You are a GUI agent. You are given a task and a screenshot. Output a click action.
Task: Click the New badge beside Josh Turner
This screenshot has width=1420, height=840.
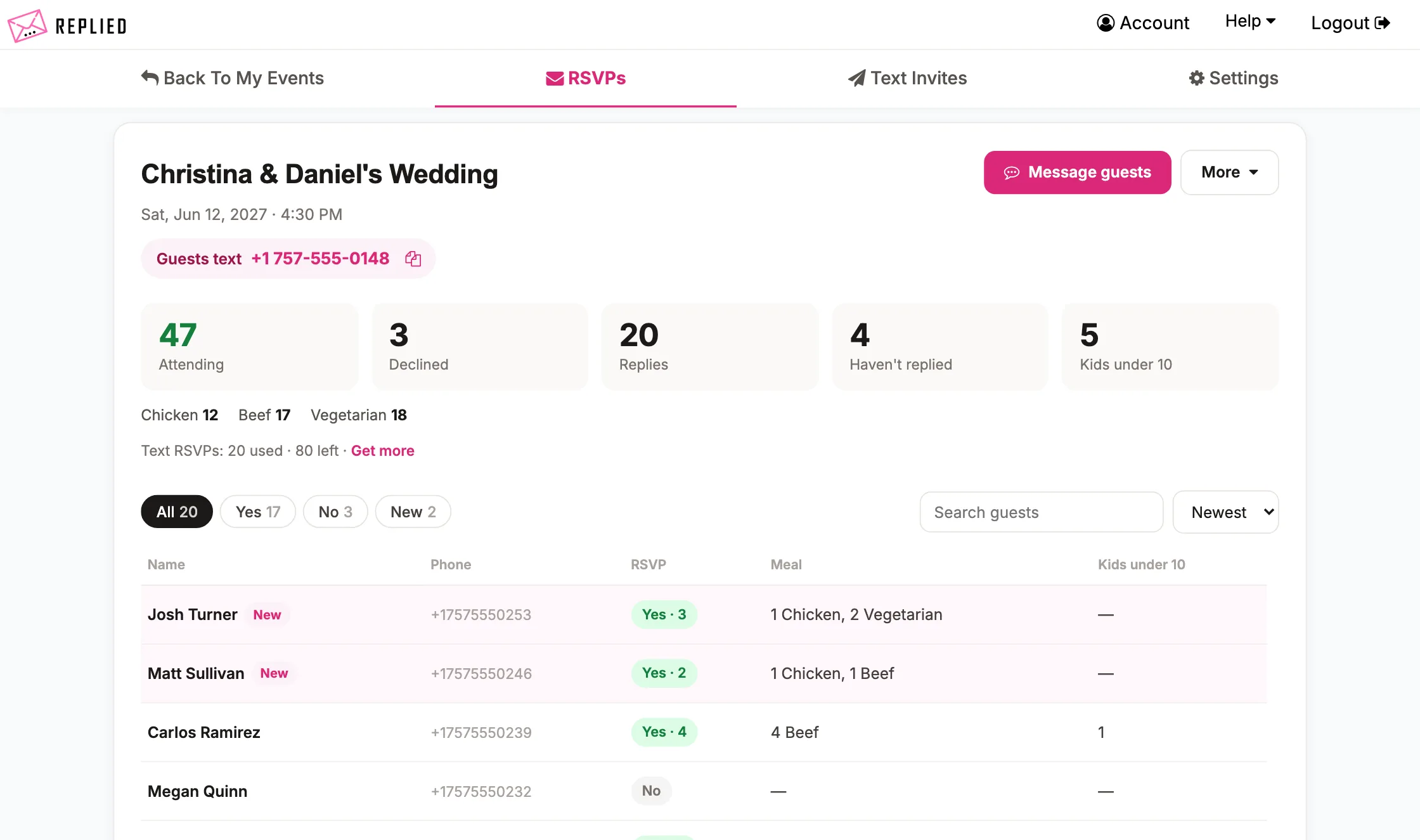pyautogui.click(x=267, y=614)
